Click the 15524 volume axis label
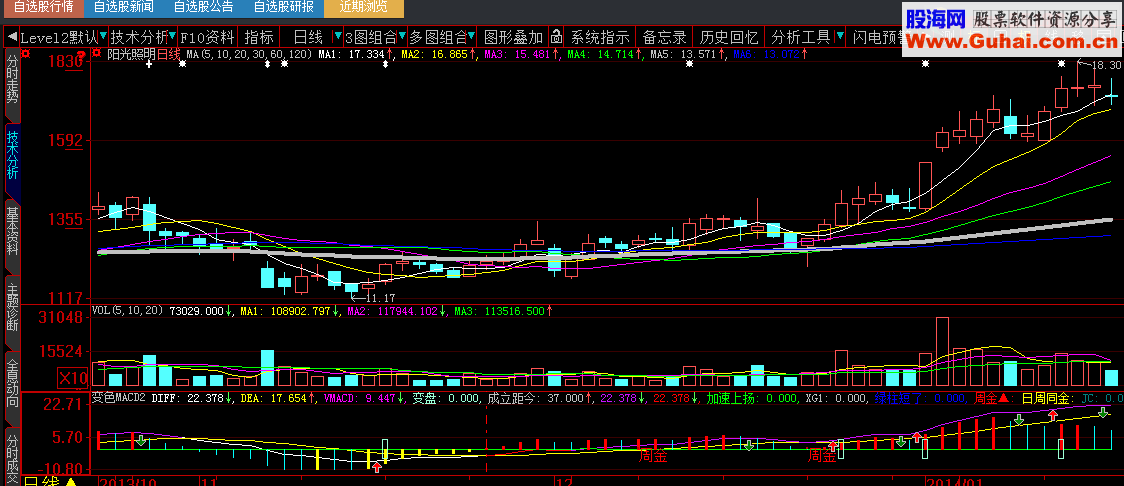 60,351
